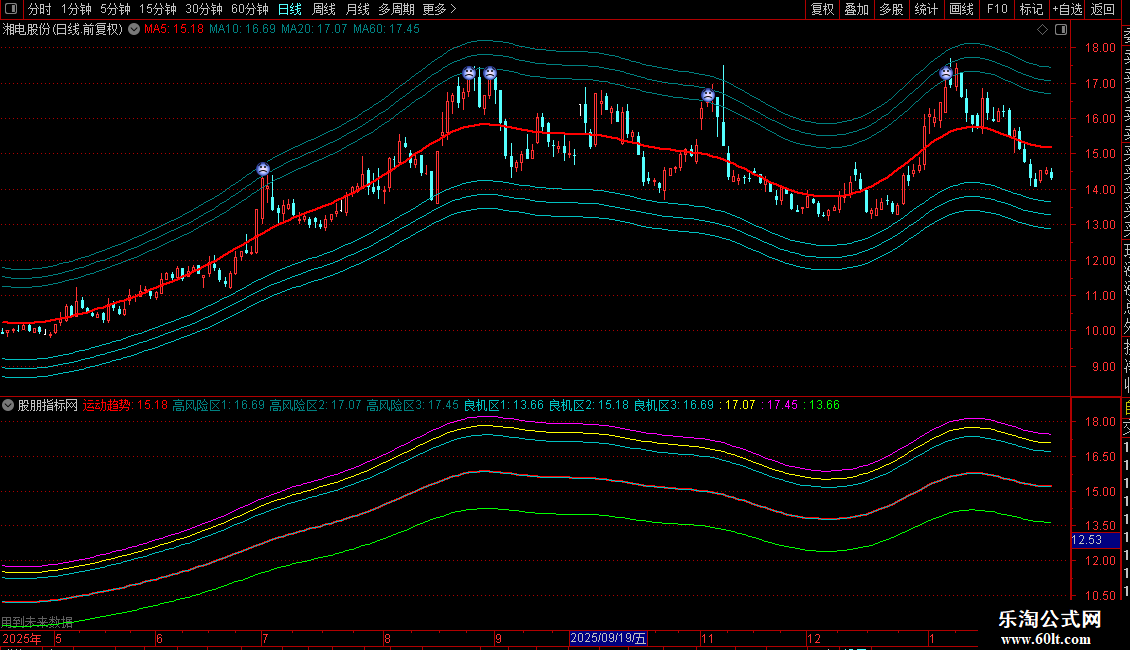Click the second of two adjacent sad-face markers
The height and width of the screenshot is (650, 1130).
point(490,73)
